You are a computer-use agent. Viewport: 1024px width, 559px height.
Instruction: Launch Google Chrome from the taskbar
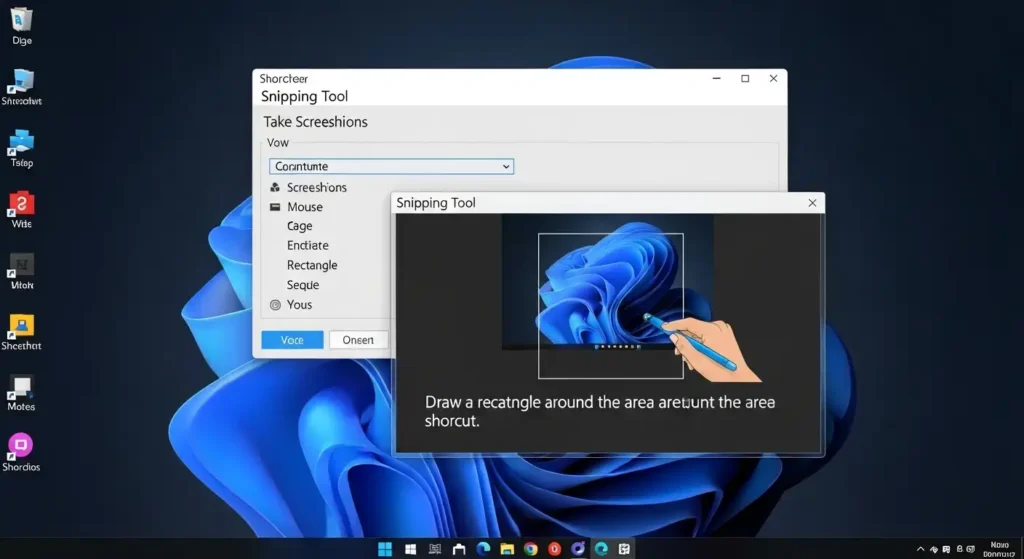530,549
